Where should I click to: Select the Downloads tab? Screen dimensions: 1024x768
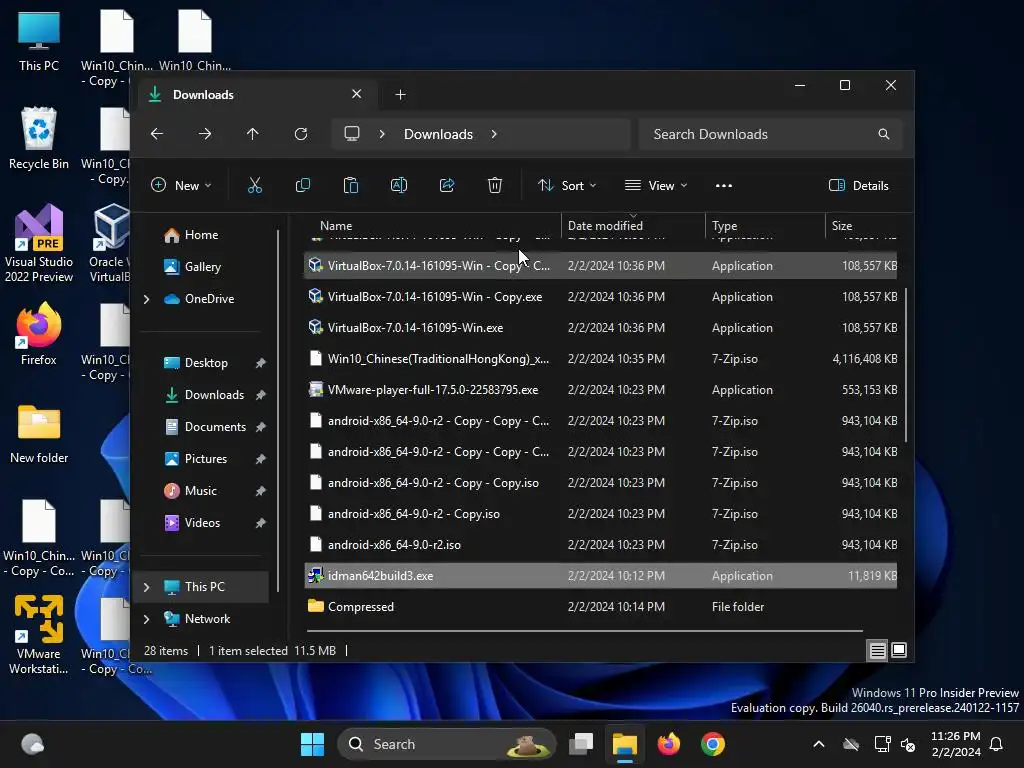pos(255,95)
